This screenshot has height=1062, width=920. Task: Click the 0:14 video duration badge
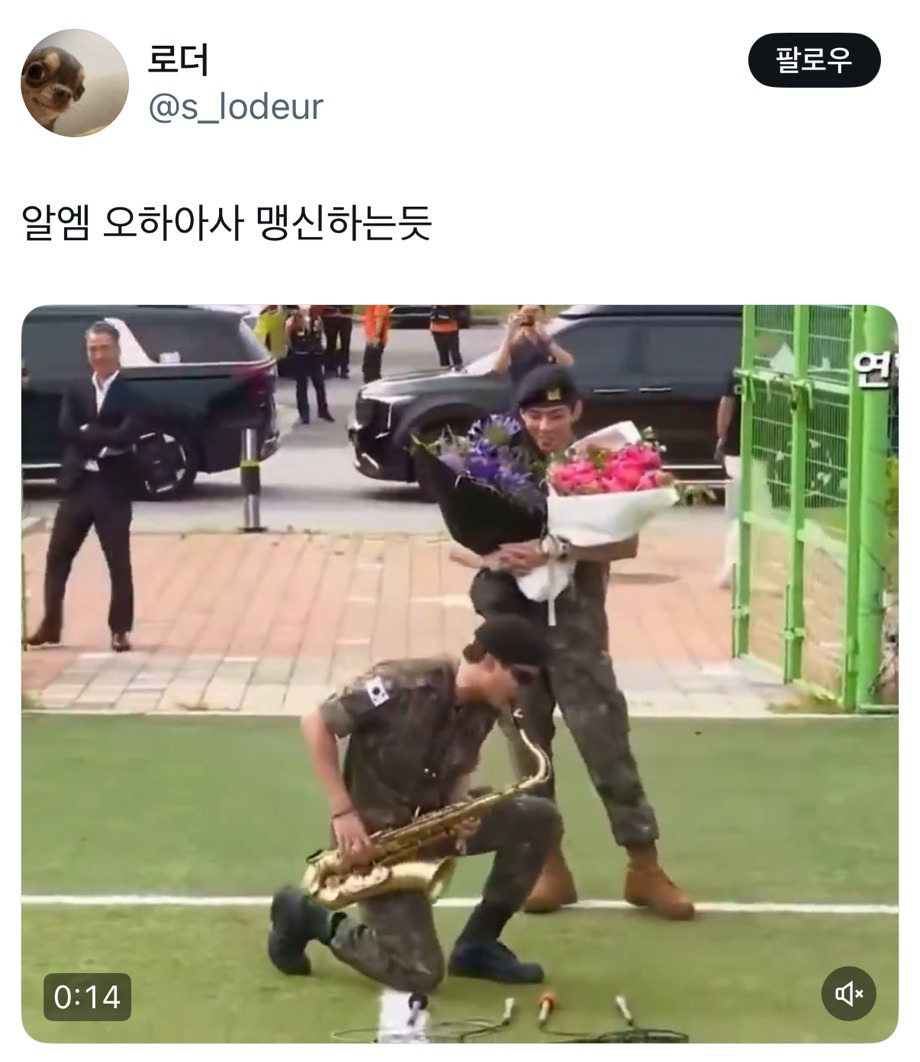pyautogui.click(x=87, y=997)
